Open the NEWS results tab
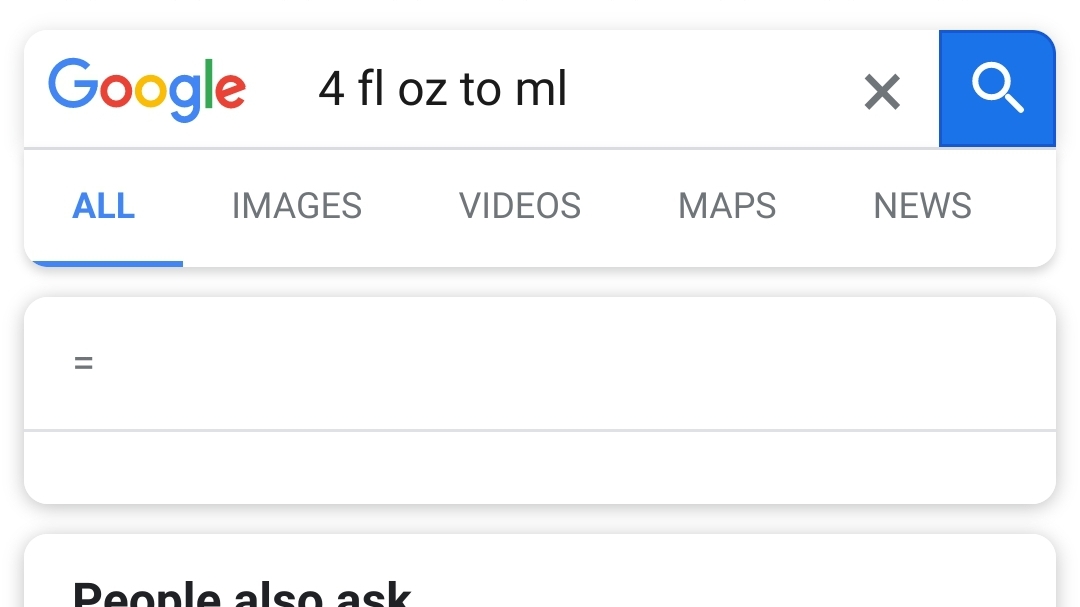1080x607 pixels. click(922, 206)
